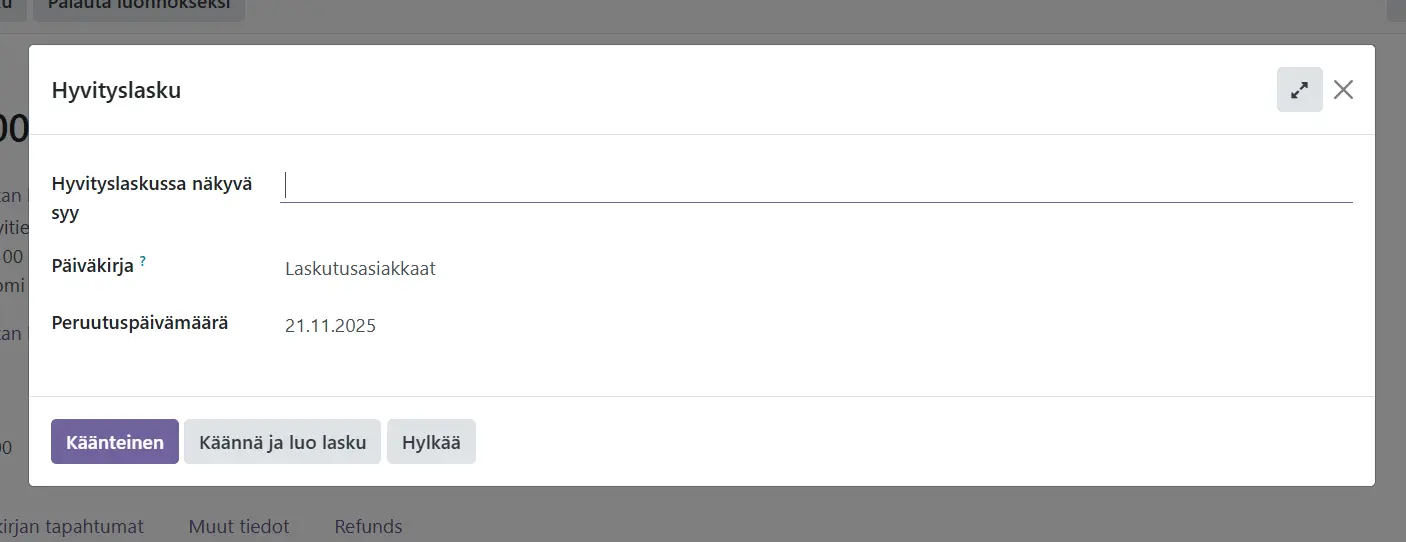Viewport: 1406px width, 542px height.
Task: Click Palauta luonnokseksi behind the dialog
Action: click(x=139, y=8)
